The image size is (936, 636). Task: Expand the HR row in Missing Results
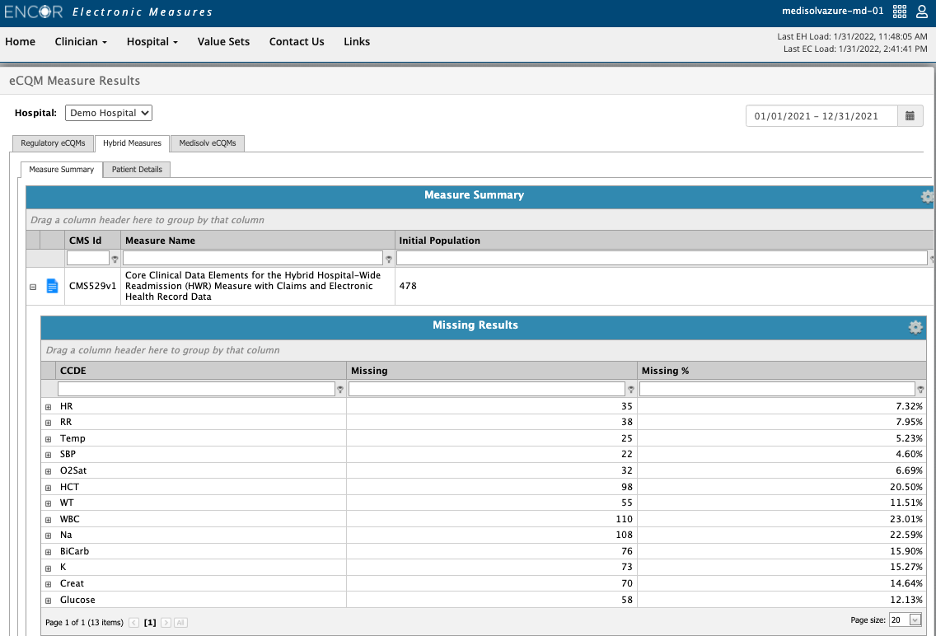pos(47,406)
